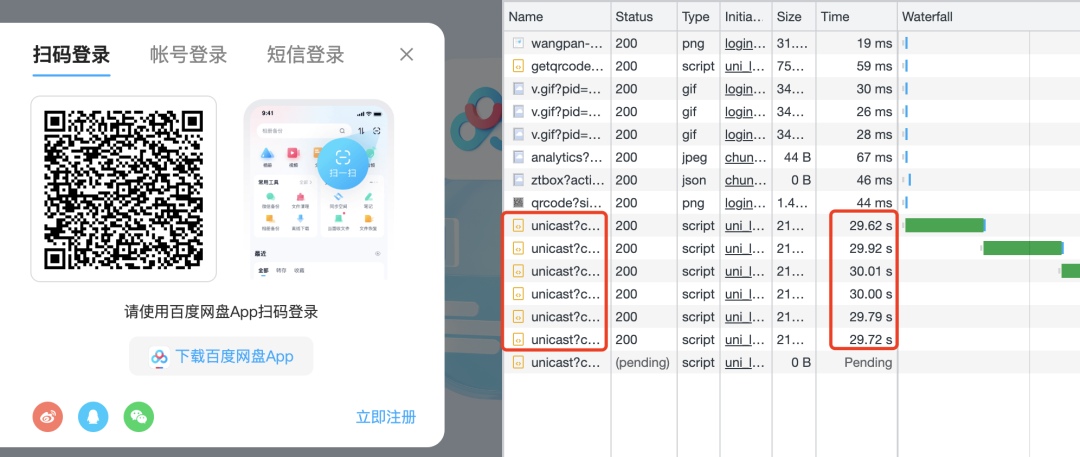Select the analytics? jpeg request
Screen dimensions: 1080x457
tap(792, 157)
